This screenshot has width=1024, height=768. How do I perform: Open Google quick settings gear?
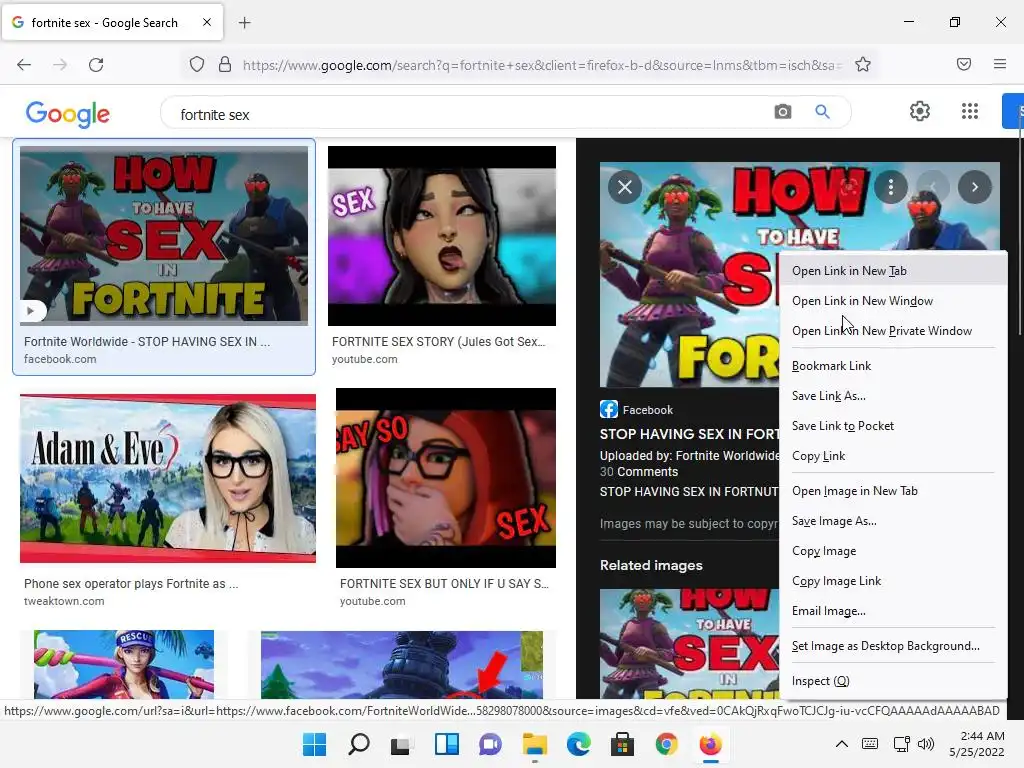coord(920,111)
